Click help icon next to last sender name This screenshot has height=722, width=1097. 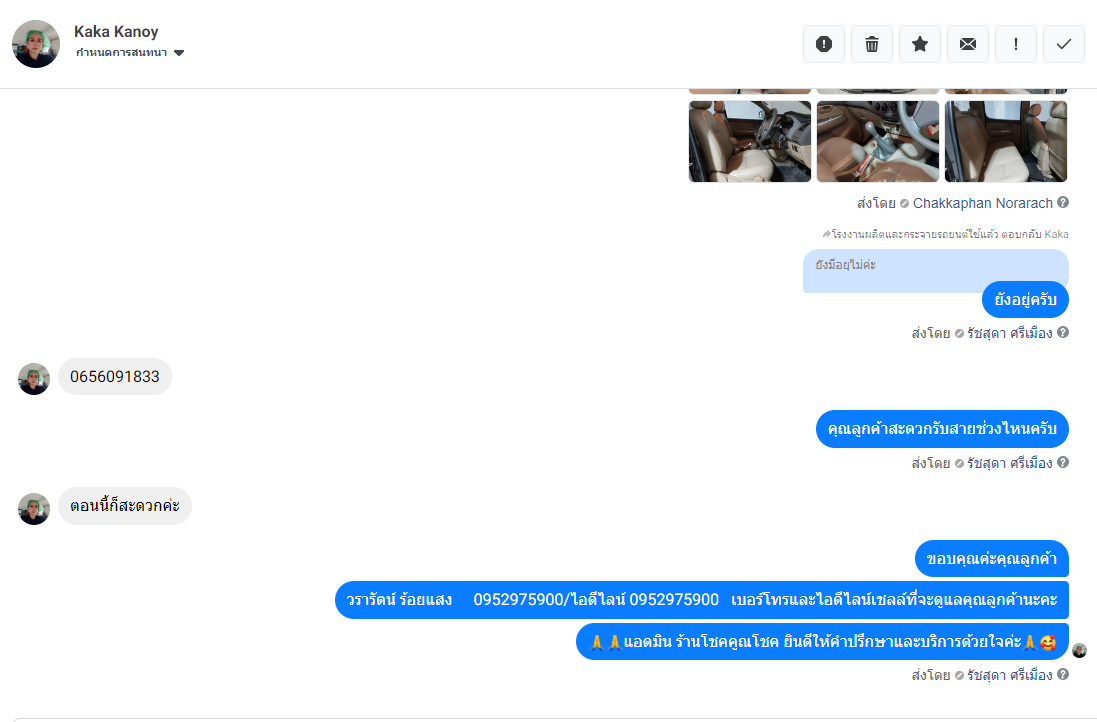click(x=1063, y=674)
